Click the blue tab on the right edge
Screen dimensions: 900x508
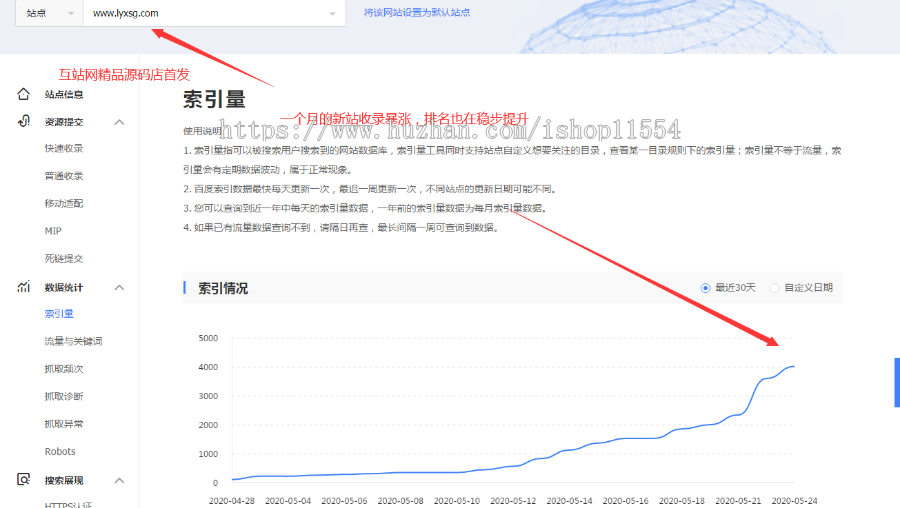(896, 382)
